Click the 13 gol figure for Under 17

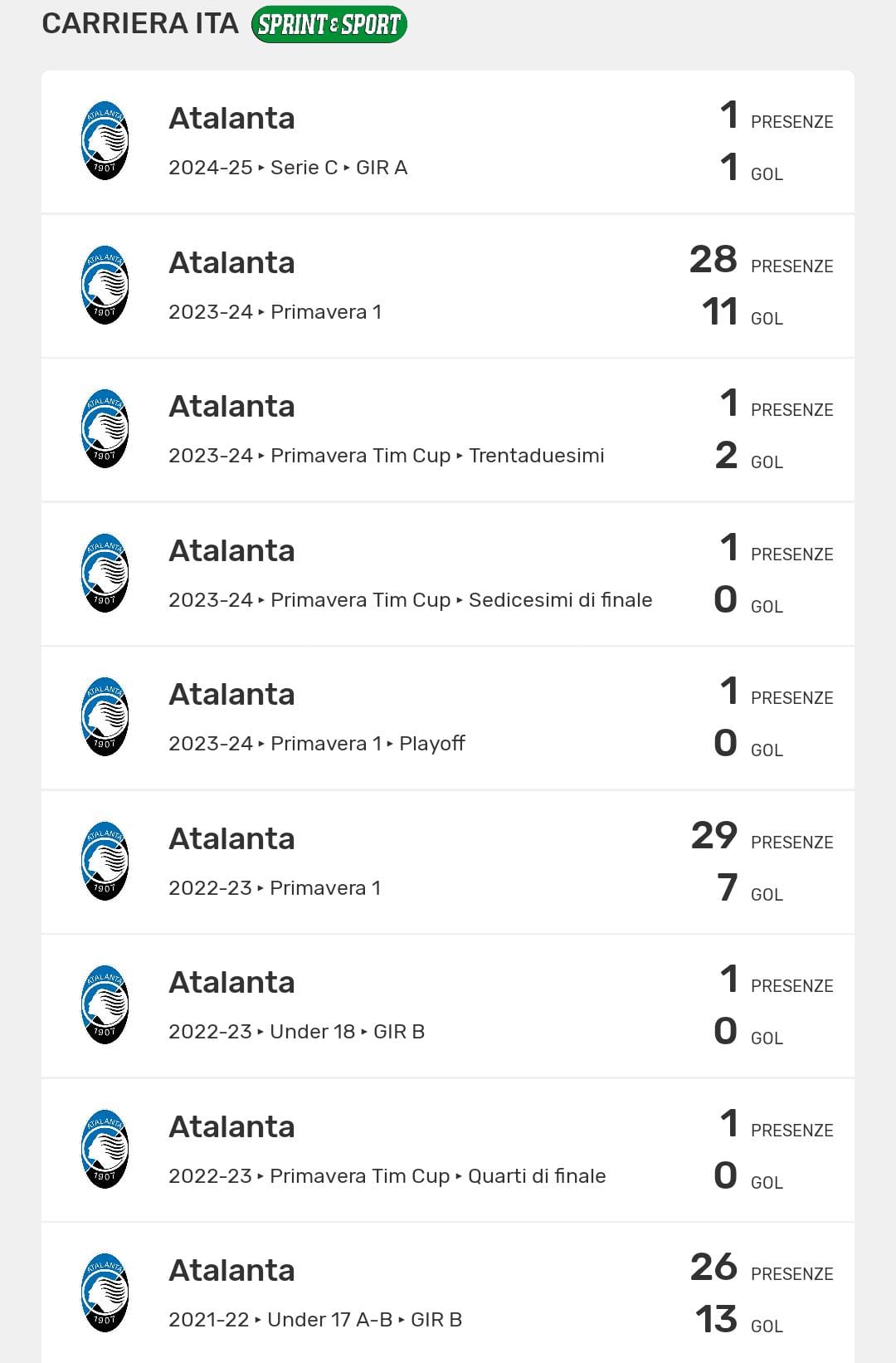716,1320
